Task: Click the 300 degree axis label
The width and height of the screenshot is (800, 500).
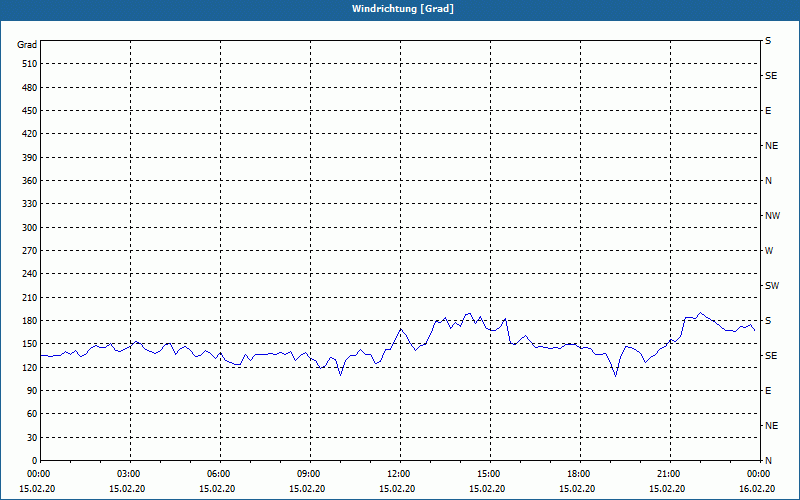Action: [x=30, y=228]
